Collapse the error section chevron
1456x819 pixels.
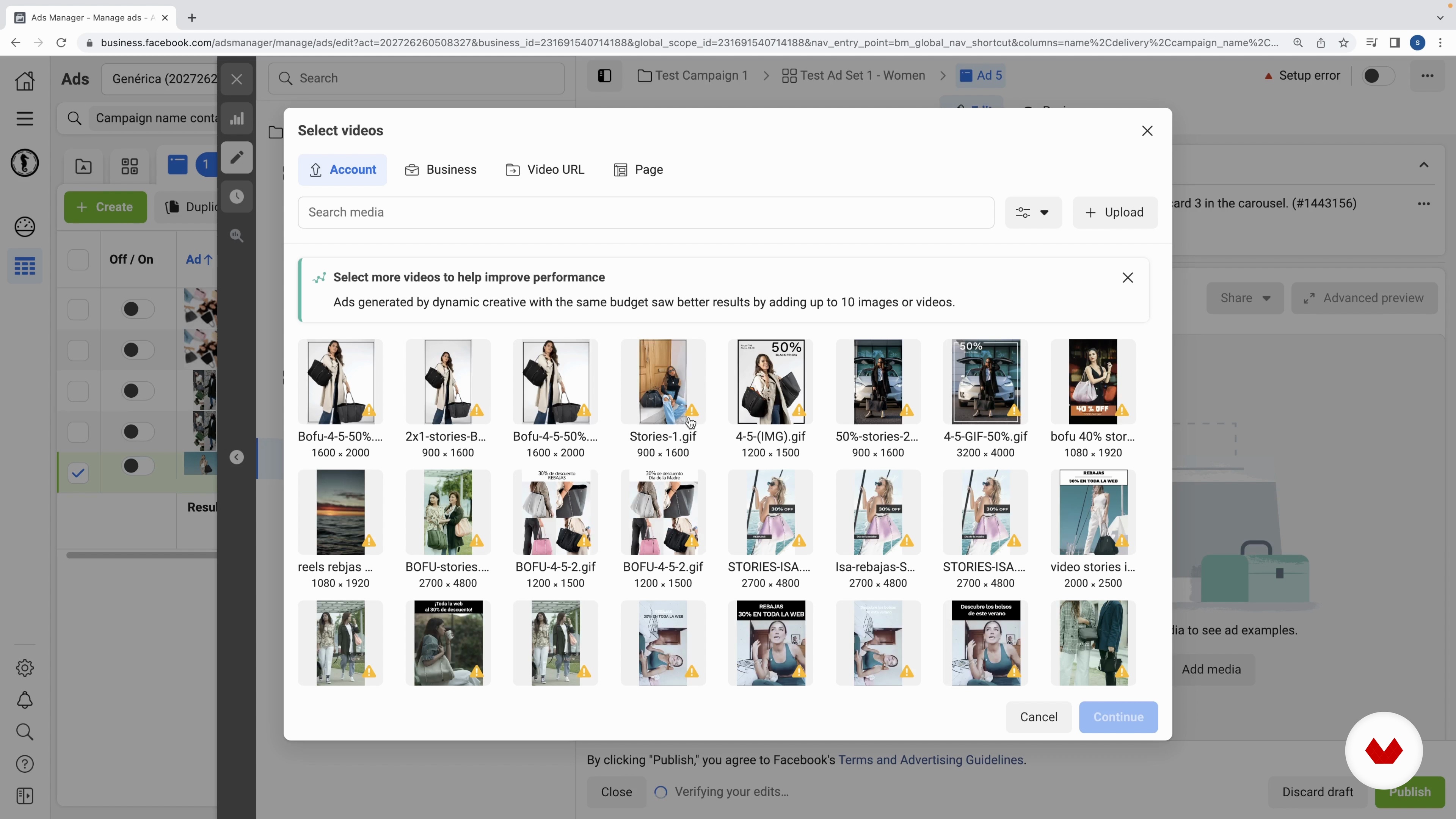[1424, 165]
